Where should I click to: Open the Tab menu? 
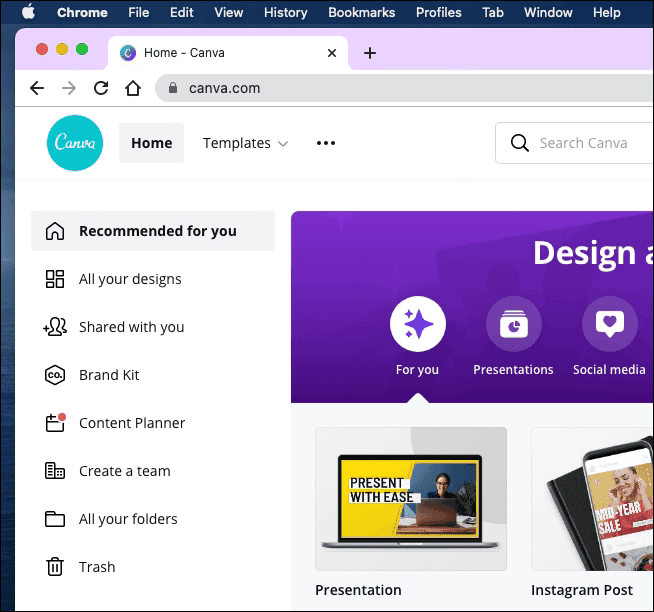(493, 13)
